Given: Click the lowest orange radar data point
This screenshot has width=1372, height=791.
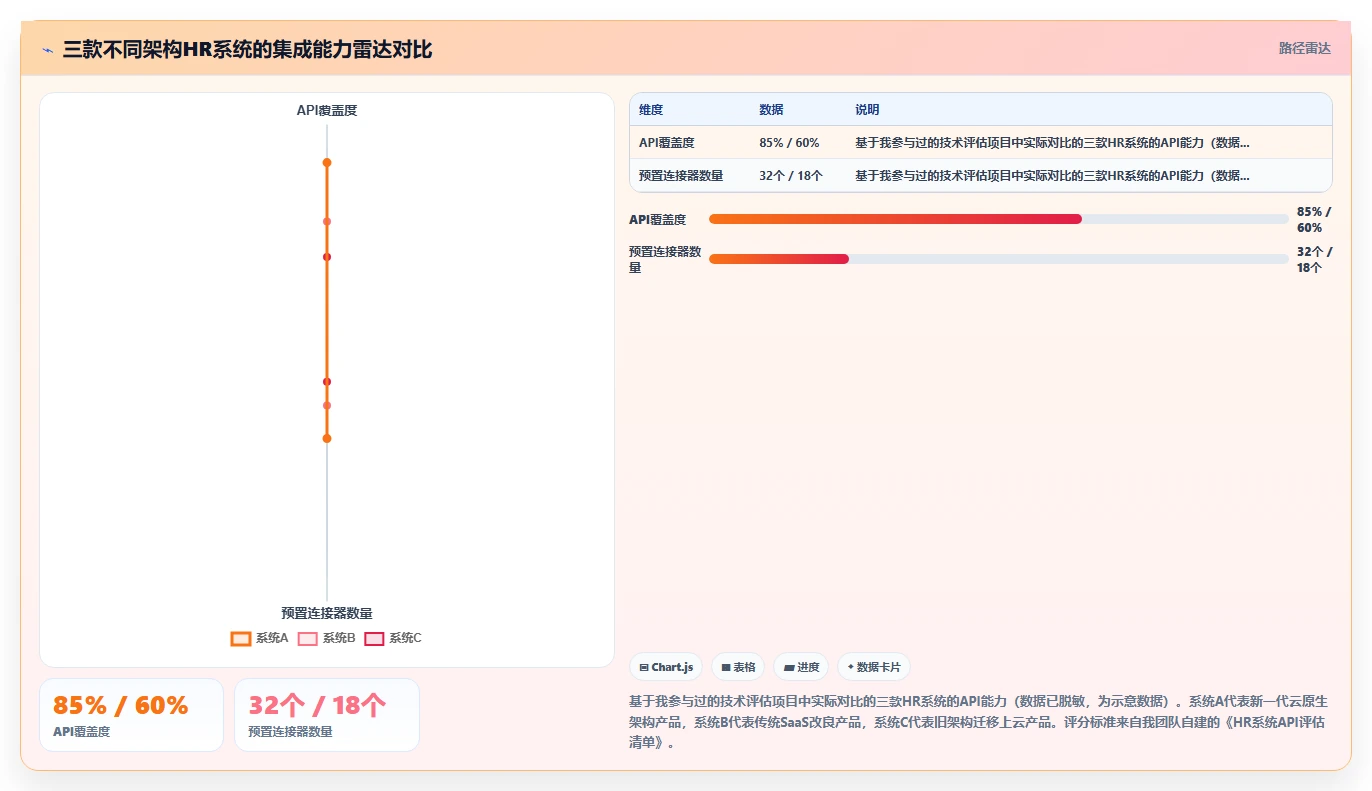Looking at the screenshot, I should click(x=327, y=438).
